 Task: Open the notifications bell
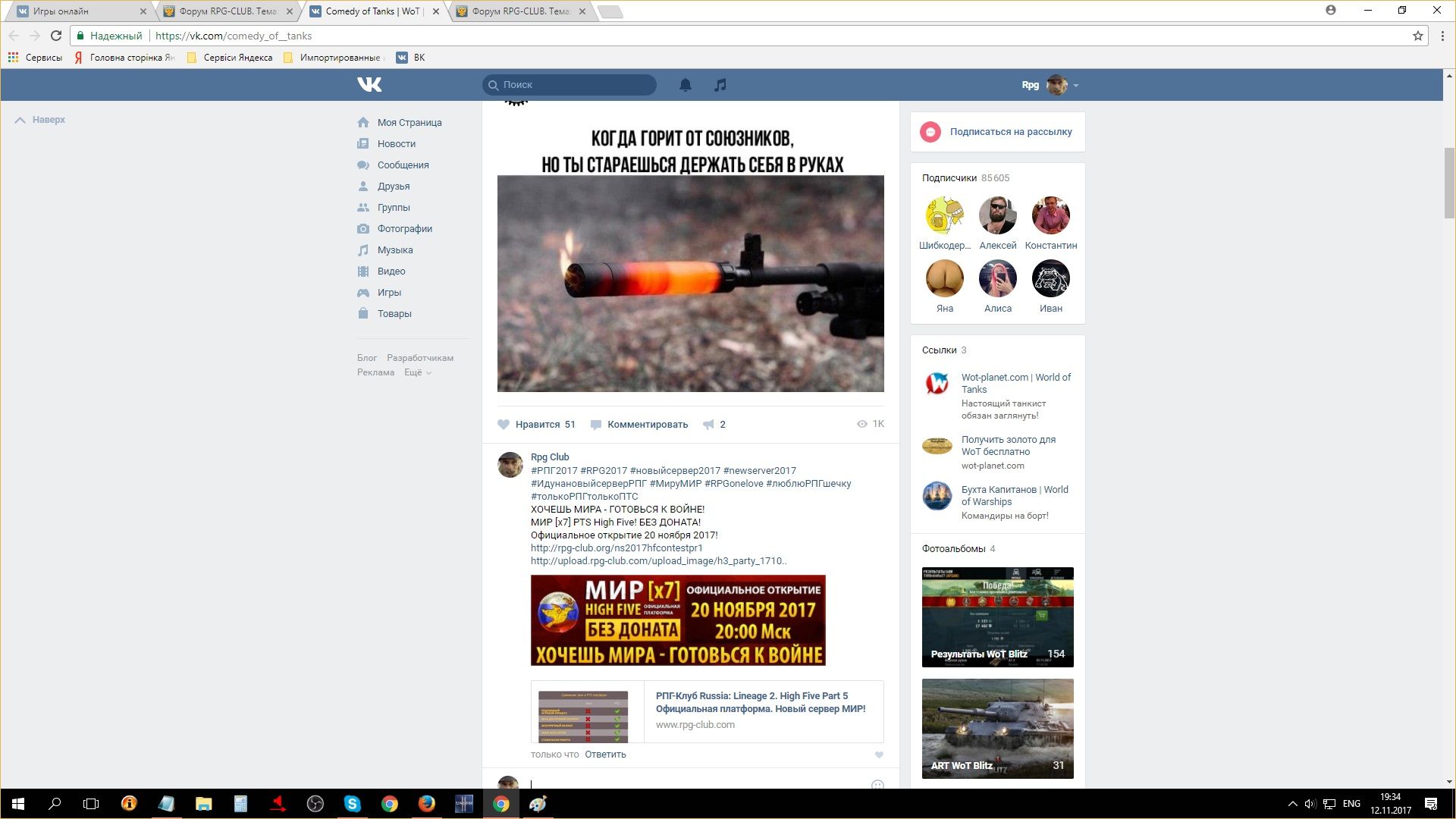[x=686, y=85]
